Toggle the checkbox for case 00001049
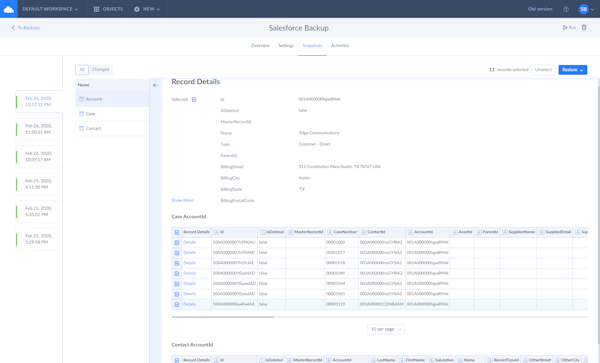Screen dimensions: 600x363 177,273
